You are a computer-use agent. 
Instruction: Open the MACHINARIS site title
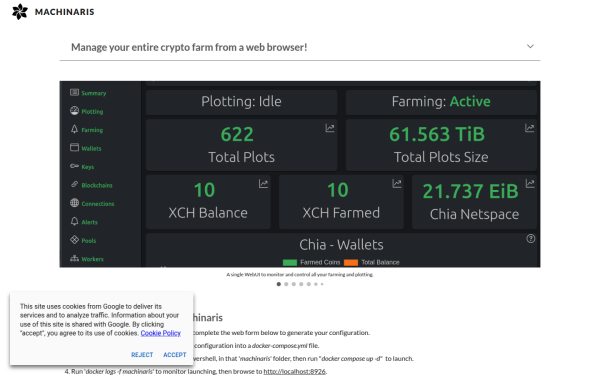tap(64, 12)
